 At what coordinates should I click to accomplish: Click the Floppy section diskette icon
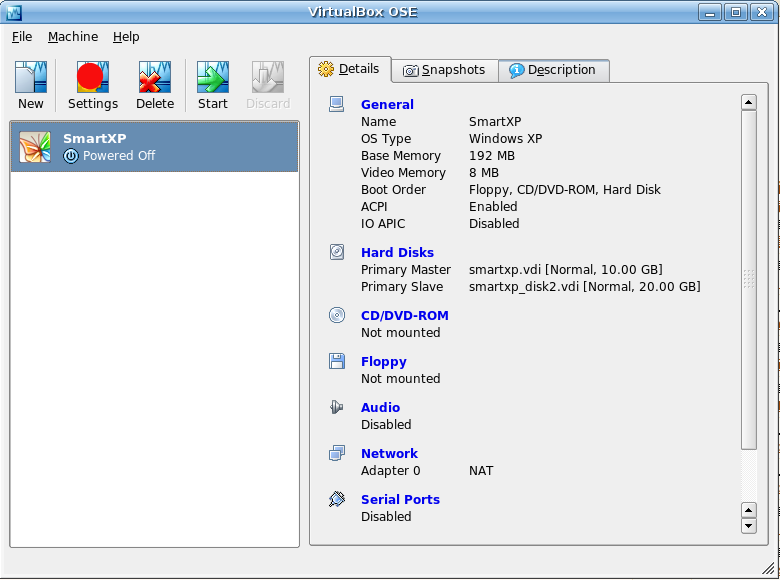[x=337, y=361]
